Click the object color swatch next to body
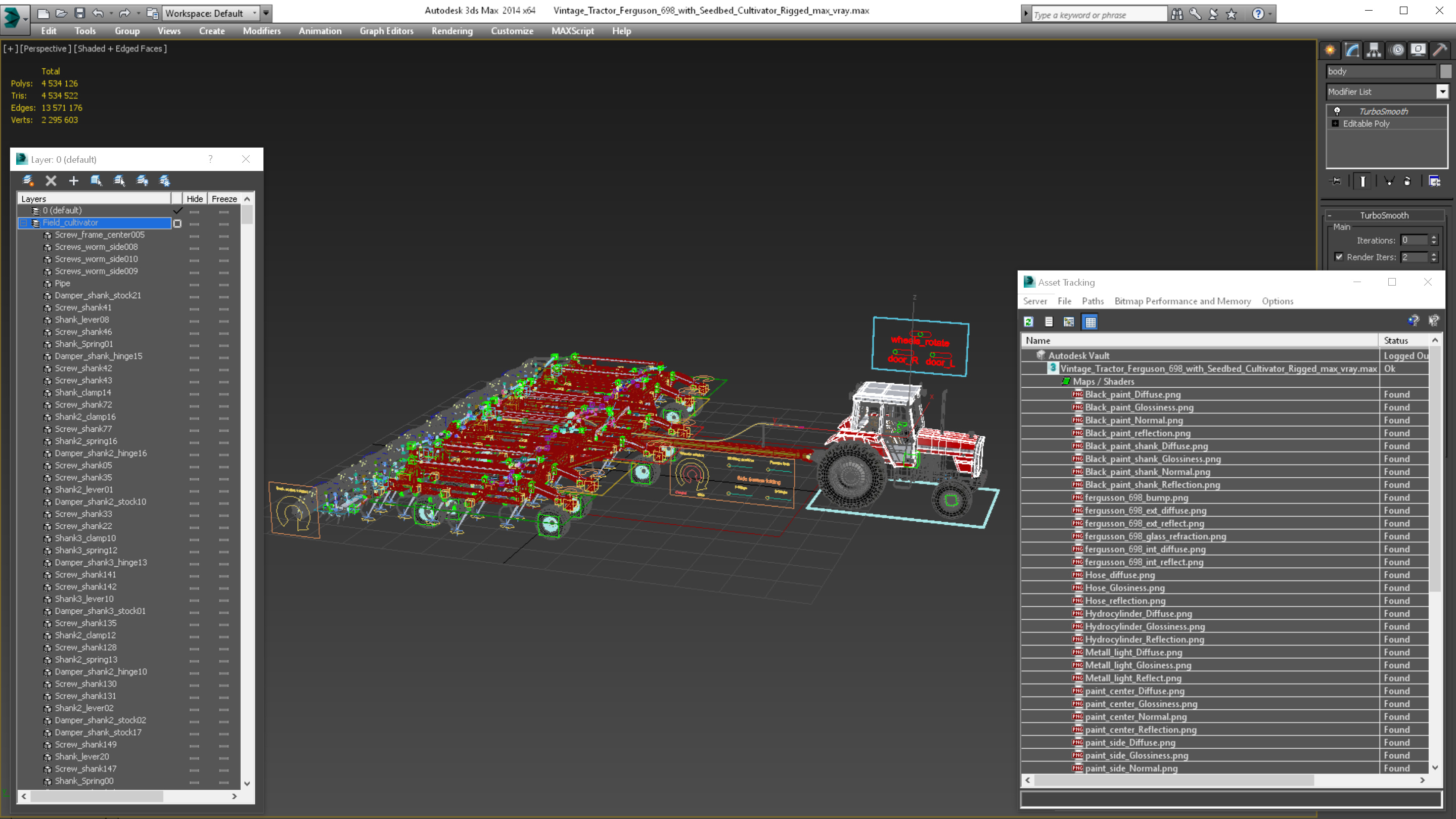Screen dimensions: 1456x819 tap(1445, 71)
